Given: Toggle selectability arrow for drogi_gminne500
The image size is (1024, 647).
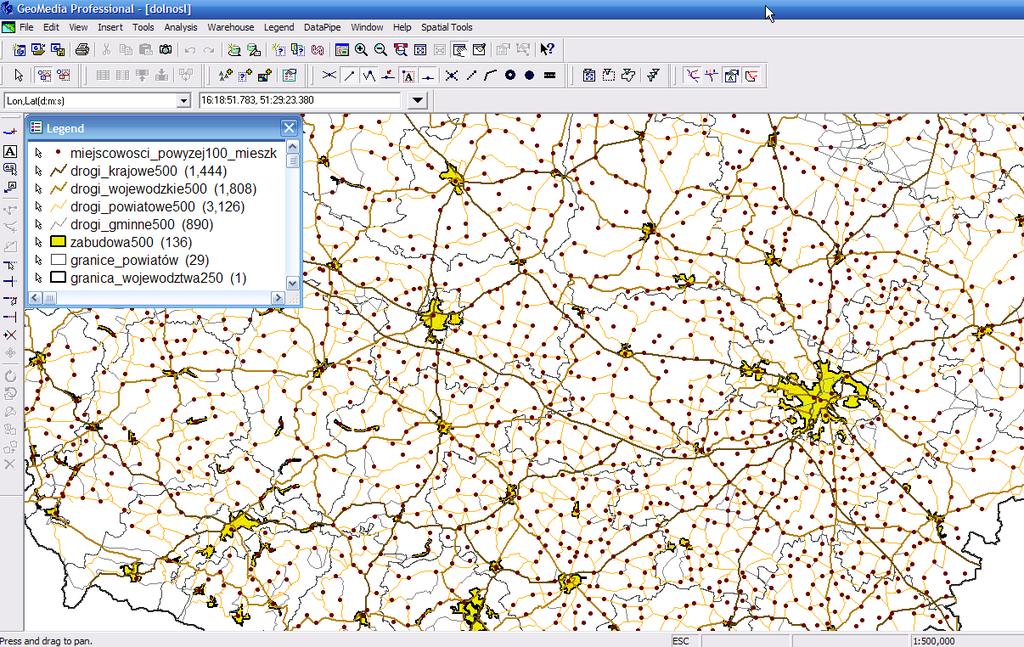Looking at the screenshot, I should point(39,225).
